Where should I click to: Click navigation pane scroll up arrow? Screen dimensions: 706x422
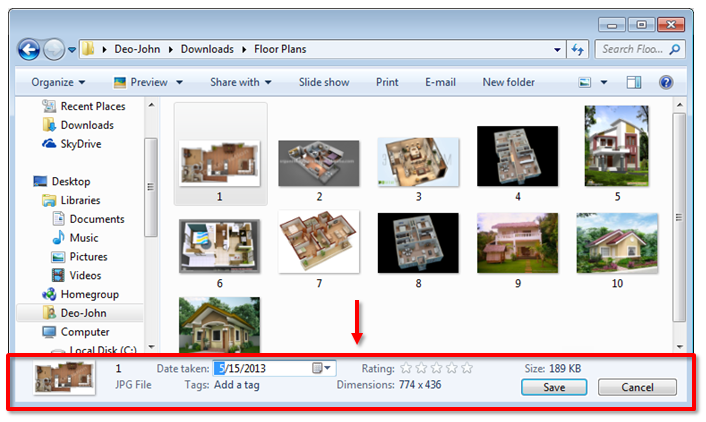click(151, 105)
